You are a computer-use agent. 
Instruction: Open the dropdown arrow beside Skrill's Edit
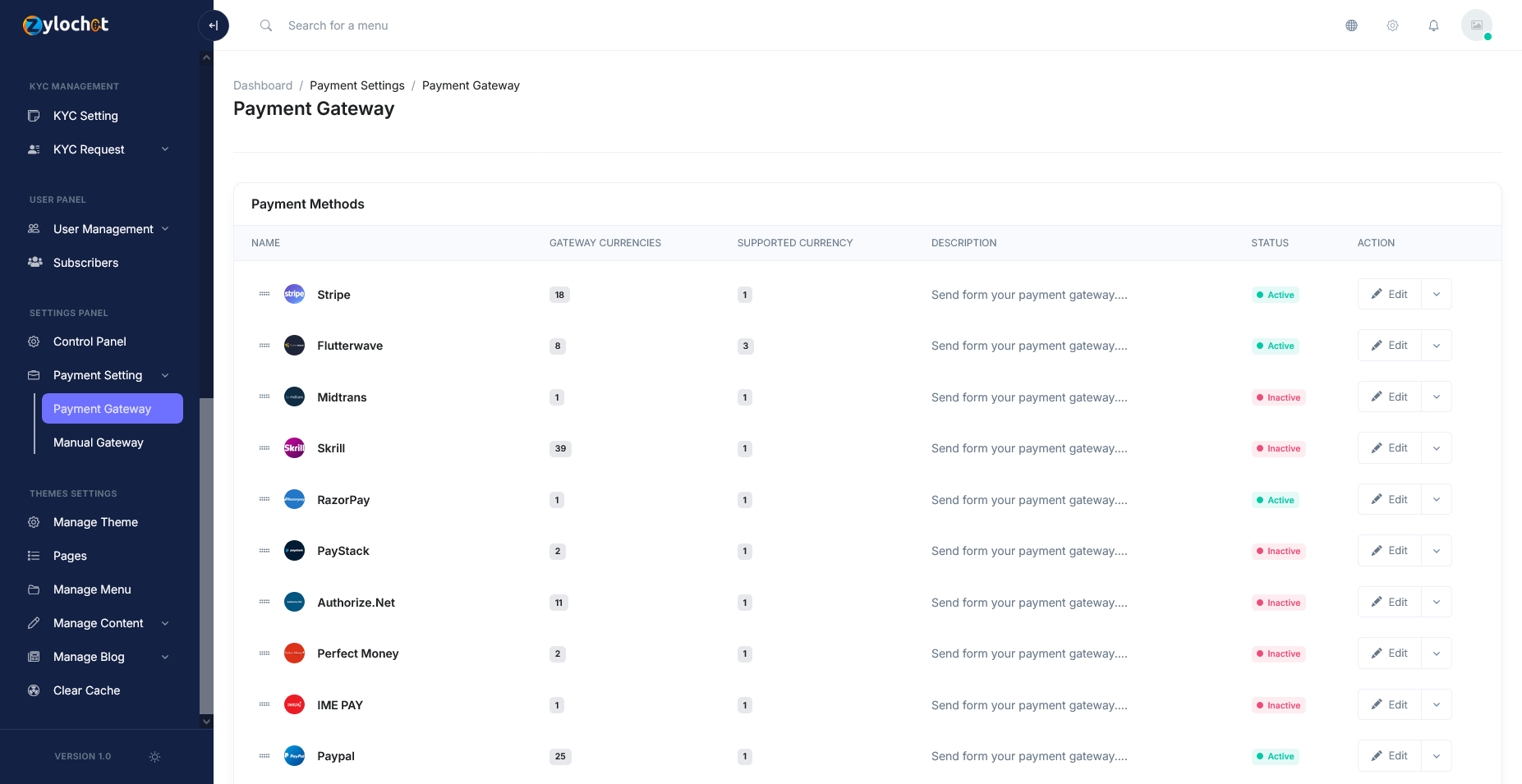1437,448
